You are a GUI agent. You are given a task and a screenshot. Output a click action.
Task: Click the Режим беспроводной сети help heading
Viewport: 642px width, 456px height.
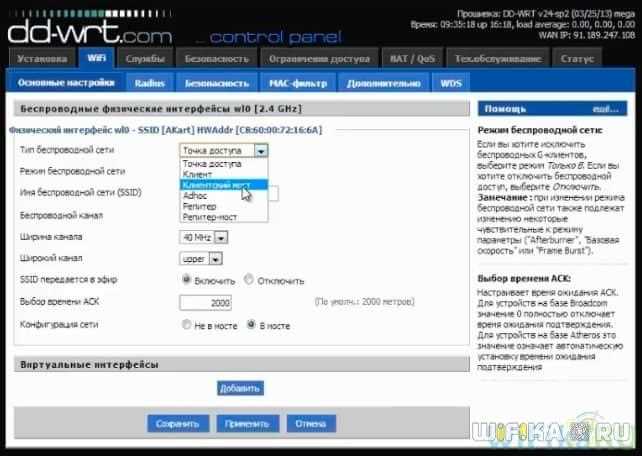click(540, 130)
